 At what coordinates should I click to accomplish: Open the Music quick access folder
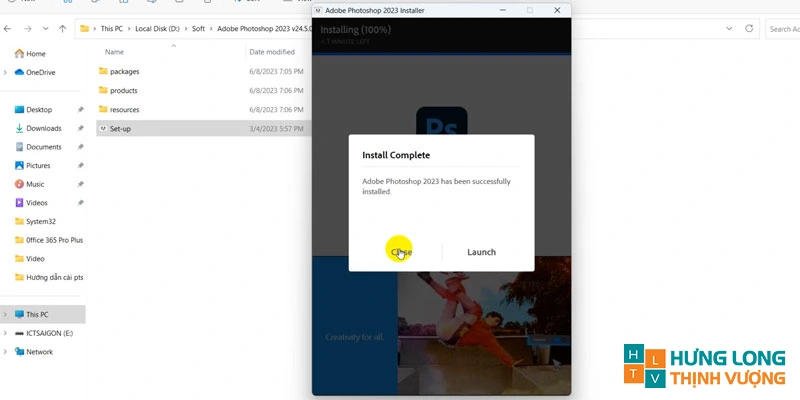click(x=35, y=184)
